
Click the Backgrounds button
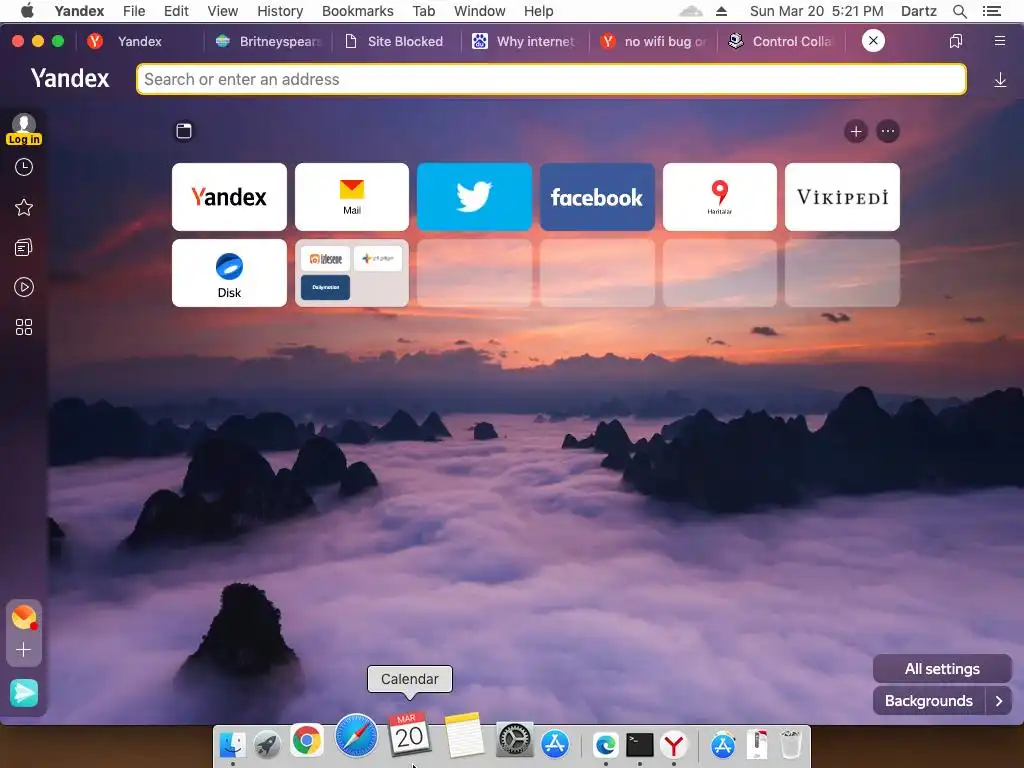[929, 701]
